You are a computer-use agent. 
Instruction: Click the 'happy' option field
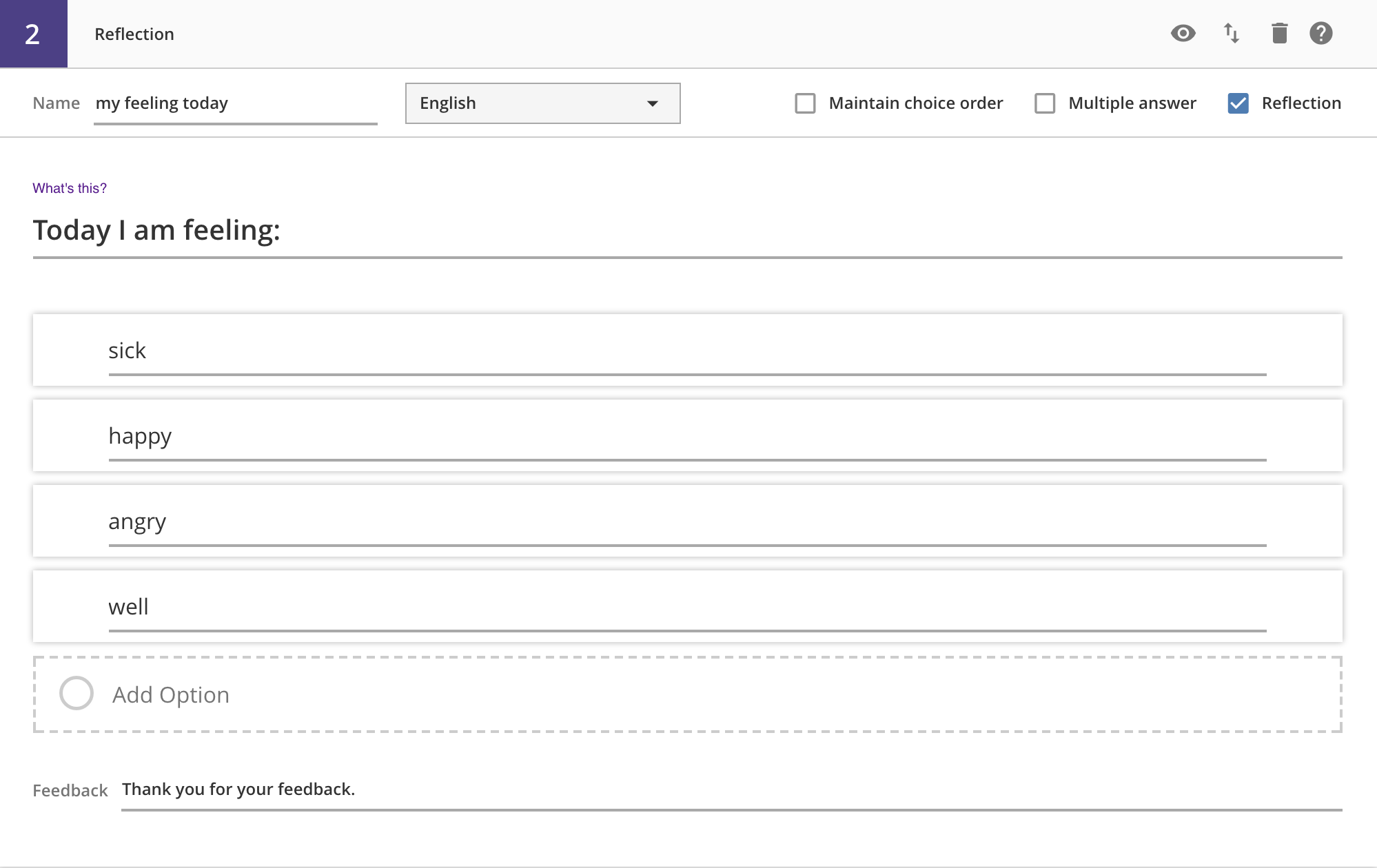tap(686, 437)
